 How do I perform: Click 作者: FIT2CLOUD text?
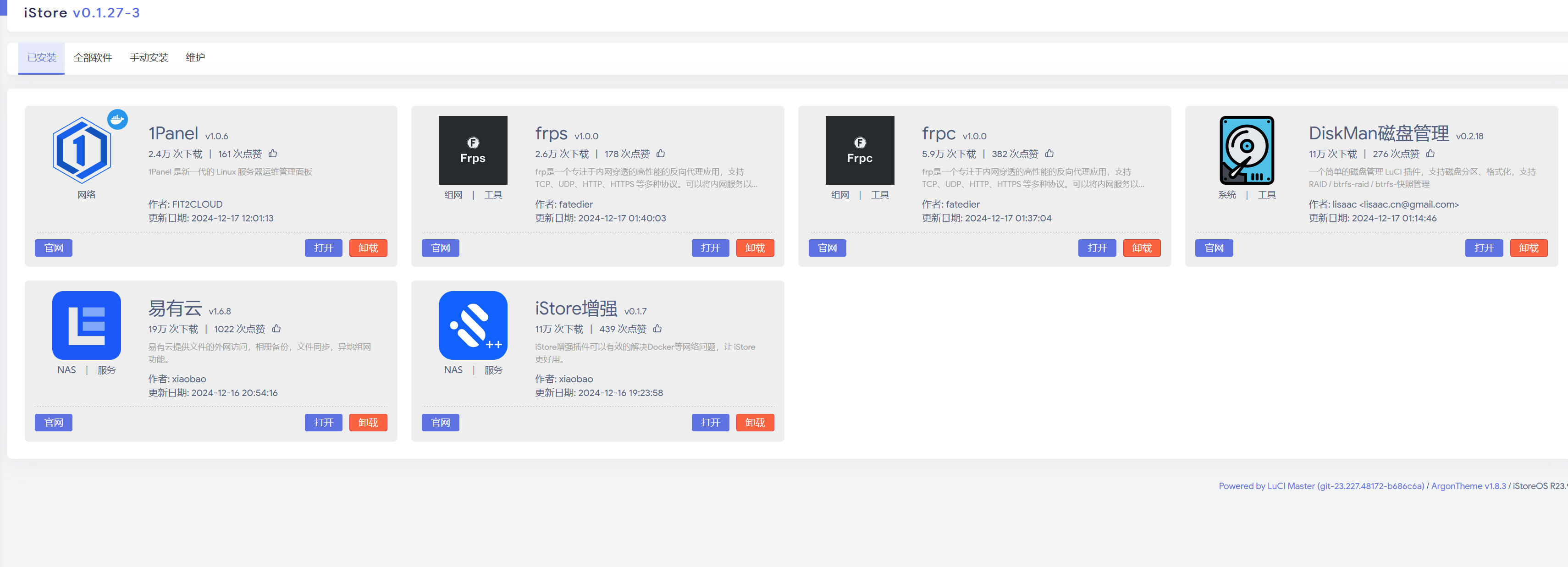tap(185, 204)
